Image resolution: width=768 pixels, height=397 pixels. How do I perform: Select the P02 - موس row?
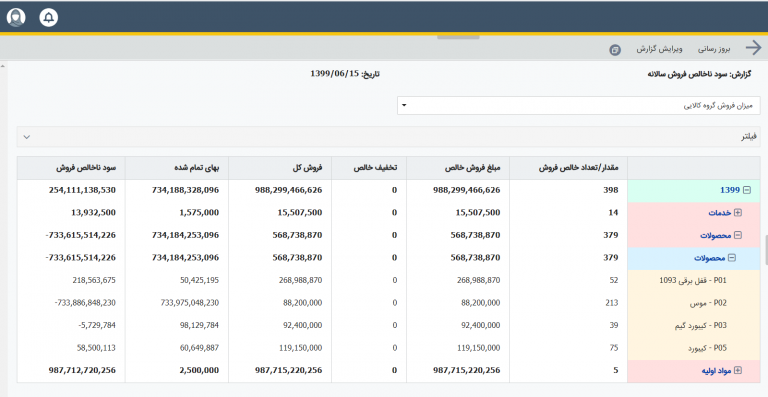388,303
